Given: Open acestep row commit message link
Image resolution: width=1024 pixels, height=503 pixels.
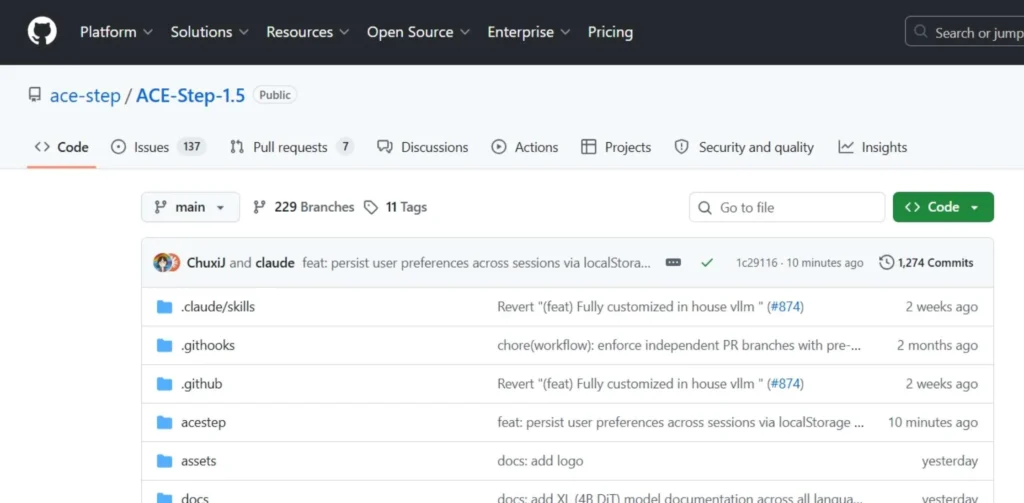Looking at the screenshot, I should 680,422.
